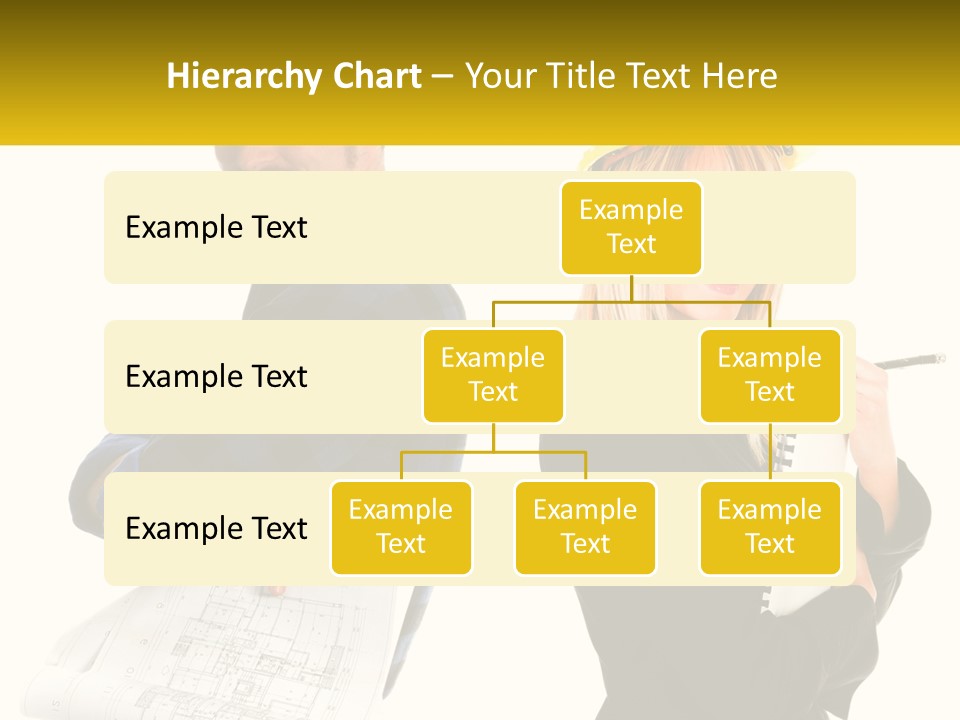Click the connector line below the top box
Image resolution: width=960 pixels, height=720 pixels.
631,289
